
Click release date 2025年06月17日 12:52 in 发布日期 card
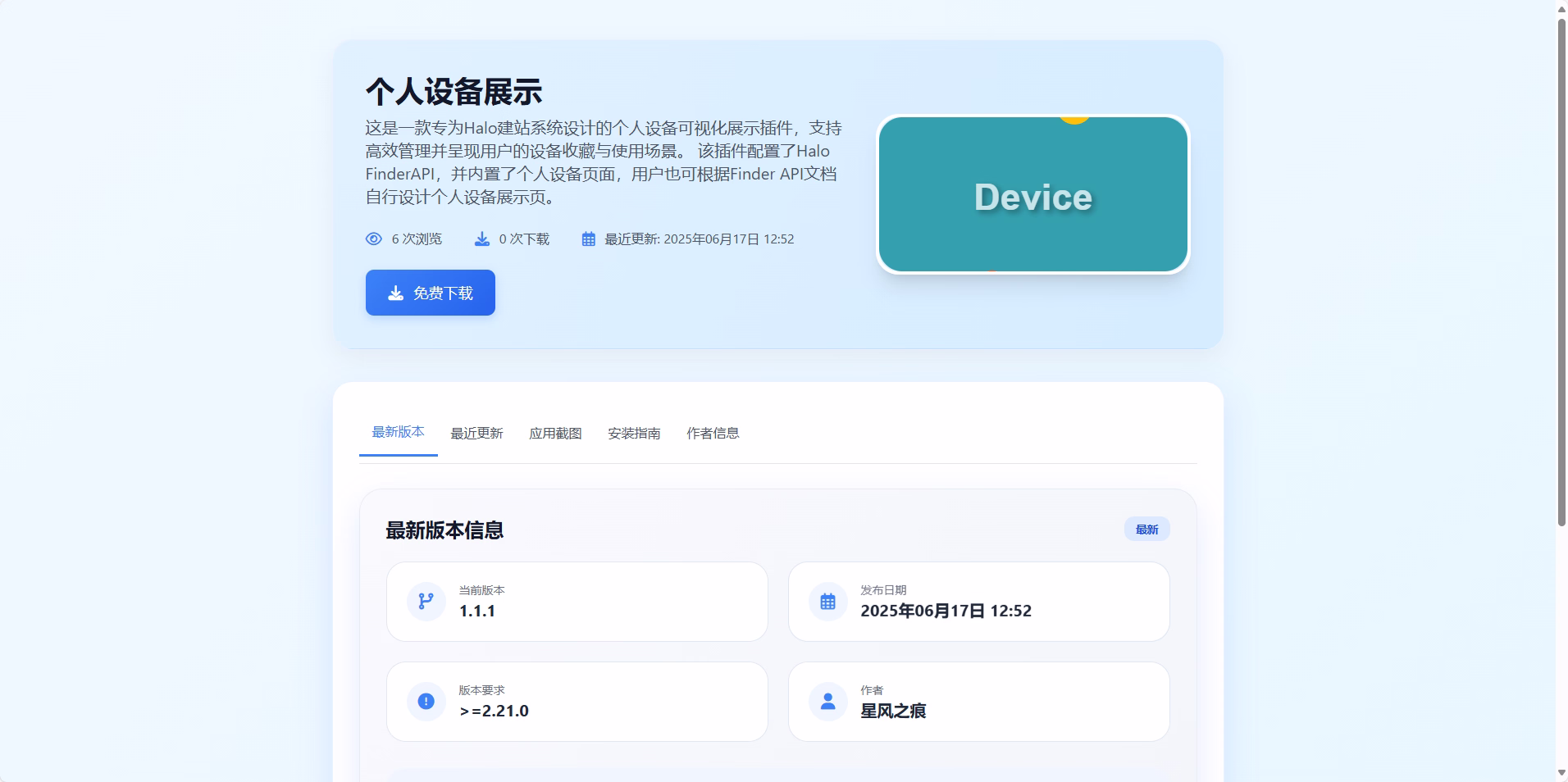click(946, 611)
